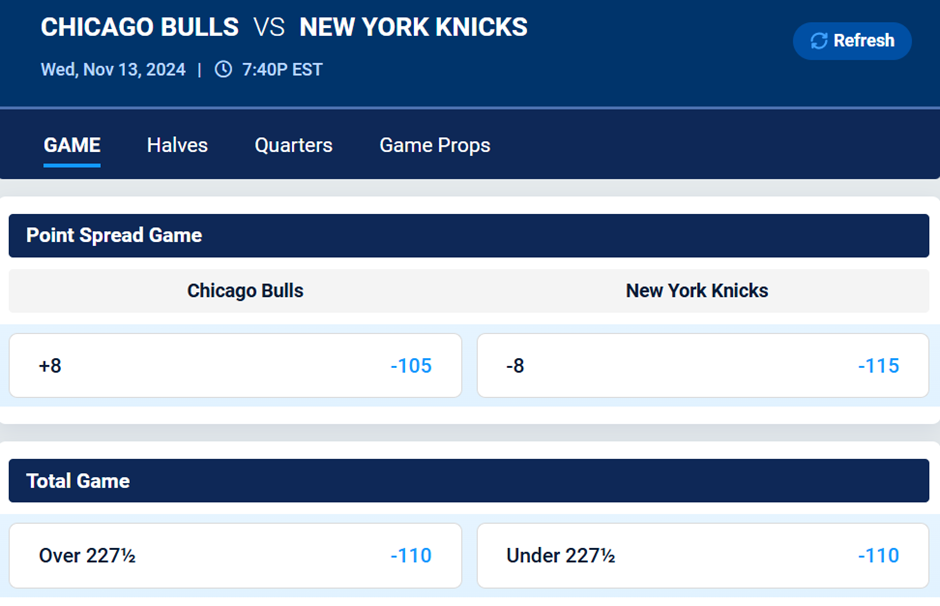Click the New York Knicks column header
The width and height of the screenshot is (940, 606).
(x=697, y=291)
